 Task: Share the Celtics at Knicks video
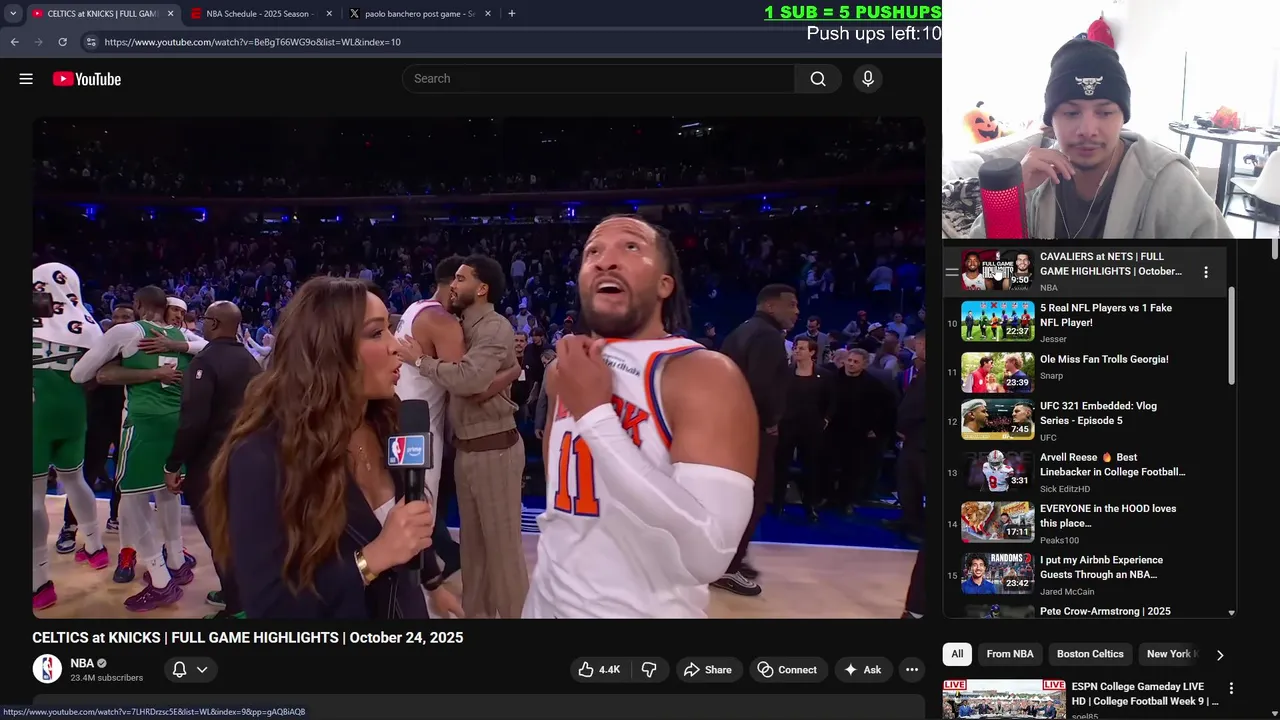tap(708, 670)
